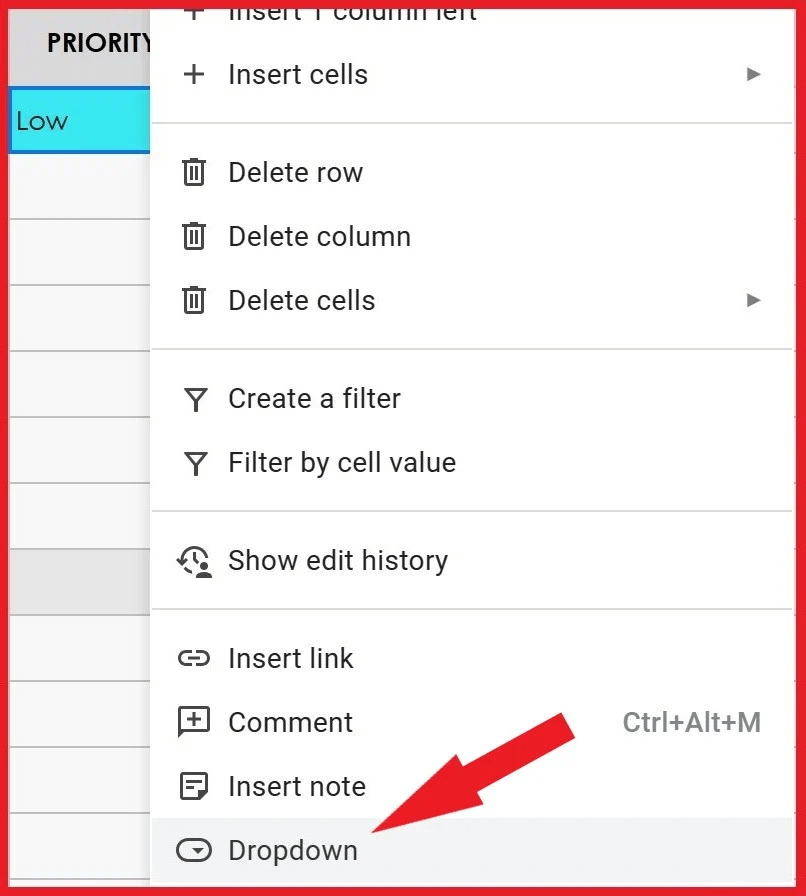Viewport: 806px width, 896px height.
Task: Expand the Insert cells submenu arrow
Action: pyautogui.click(x=754, y=75)
